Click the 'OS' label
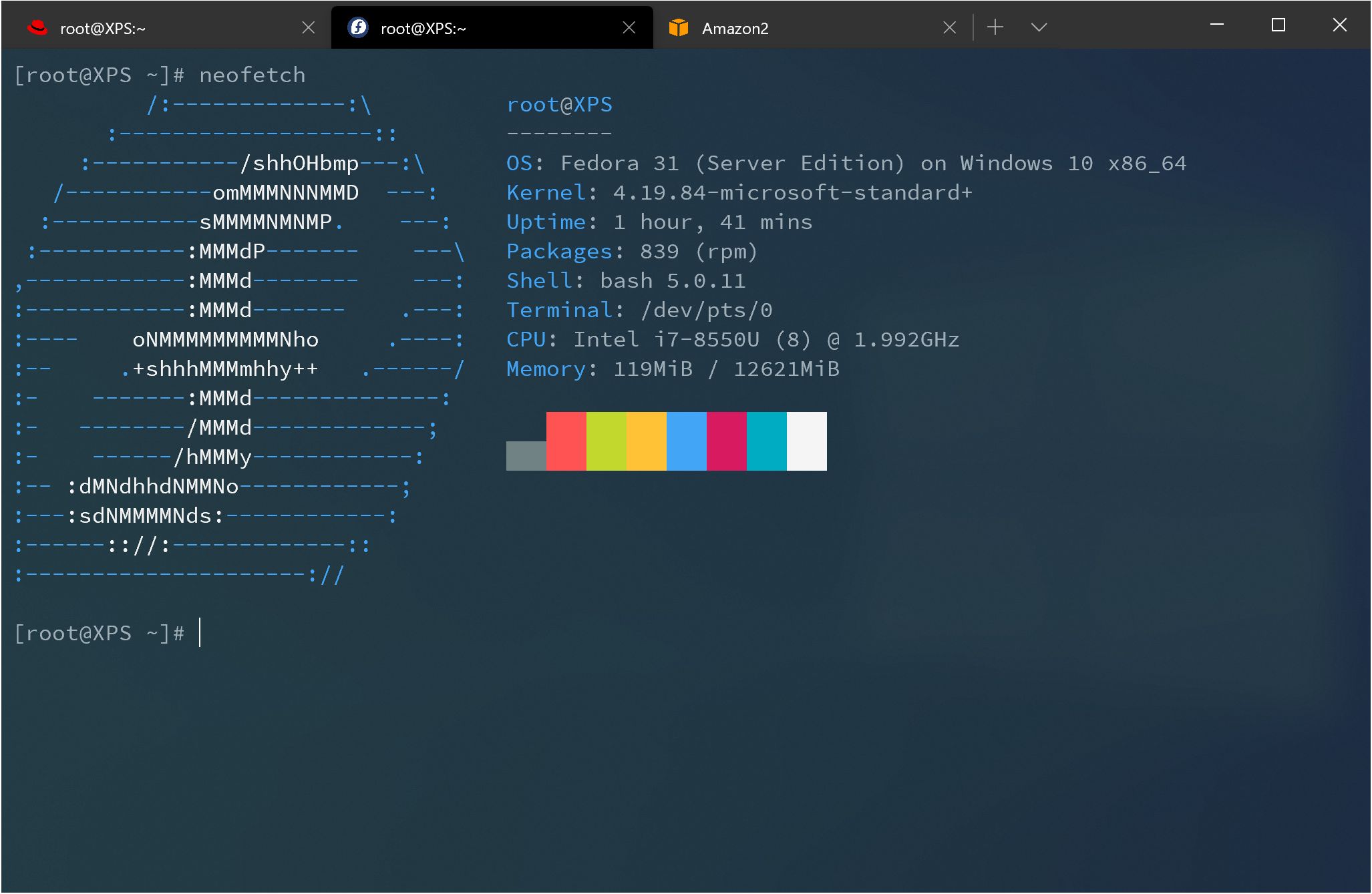The width and height of the screenshot is (1372, 894). 520,164
